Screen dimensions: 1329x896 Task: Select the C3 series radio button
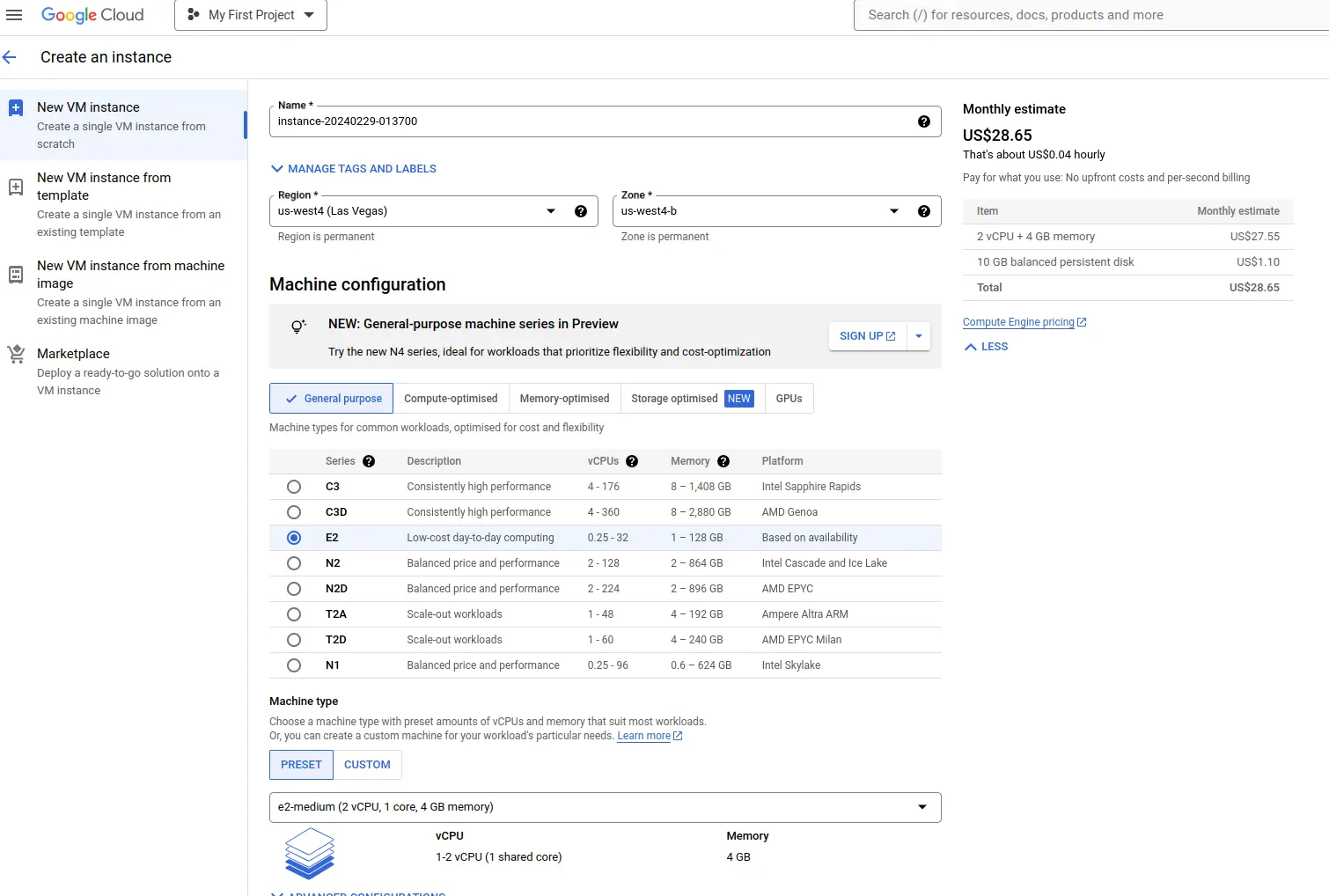click(294, 487)
